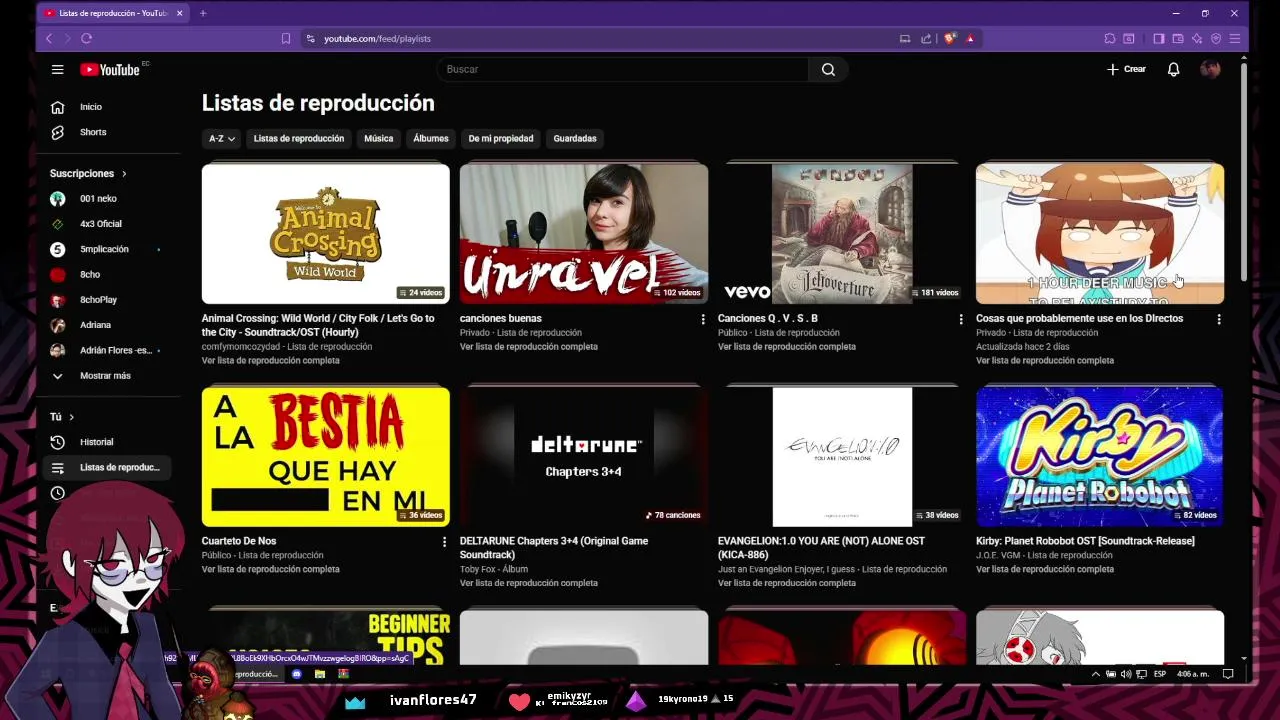Open options menu for canciones buenas playlist
This screenshot has height=720, width=1280.
(x=703, y=319)
